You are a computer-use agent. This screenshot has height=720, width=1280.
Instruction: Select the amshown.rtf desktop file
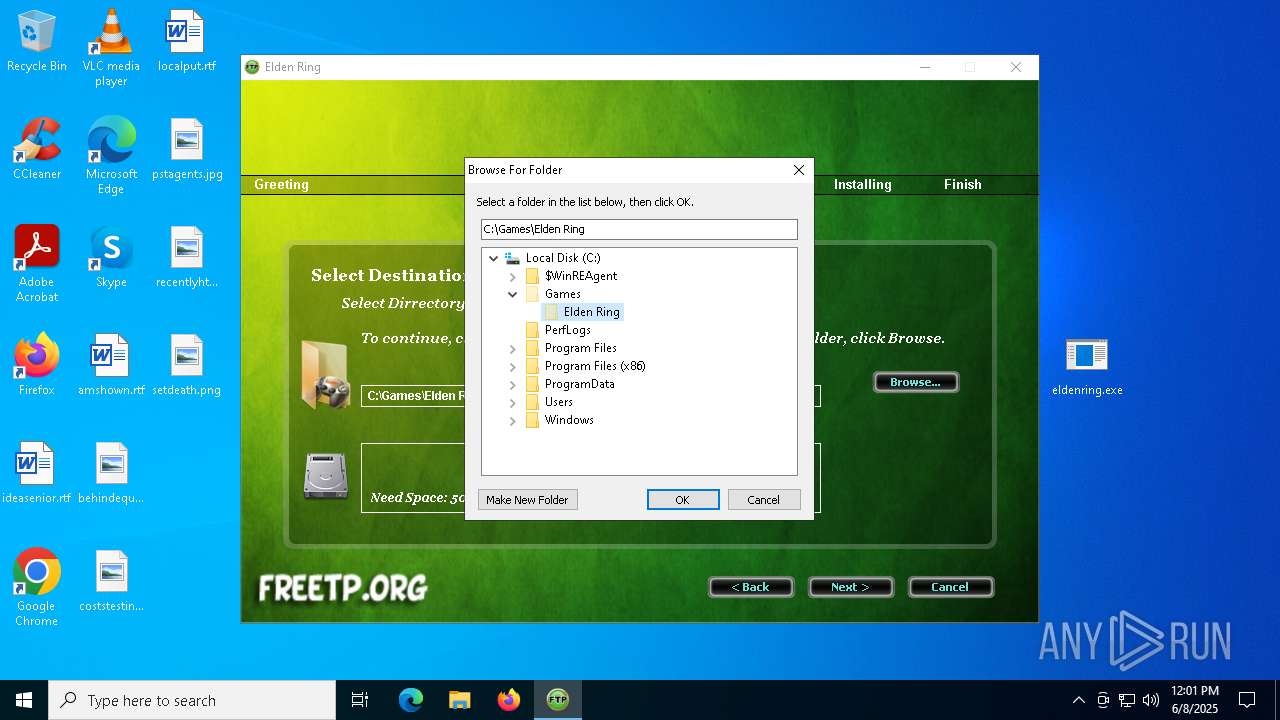pyautogui.click(x=111, y=365)
